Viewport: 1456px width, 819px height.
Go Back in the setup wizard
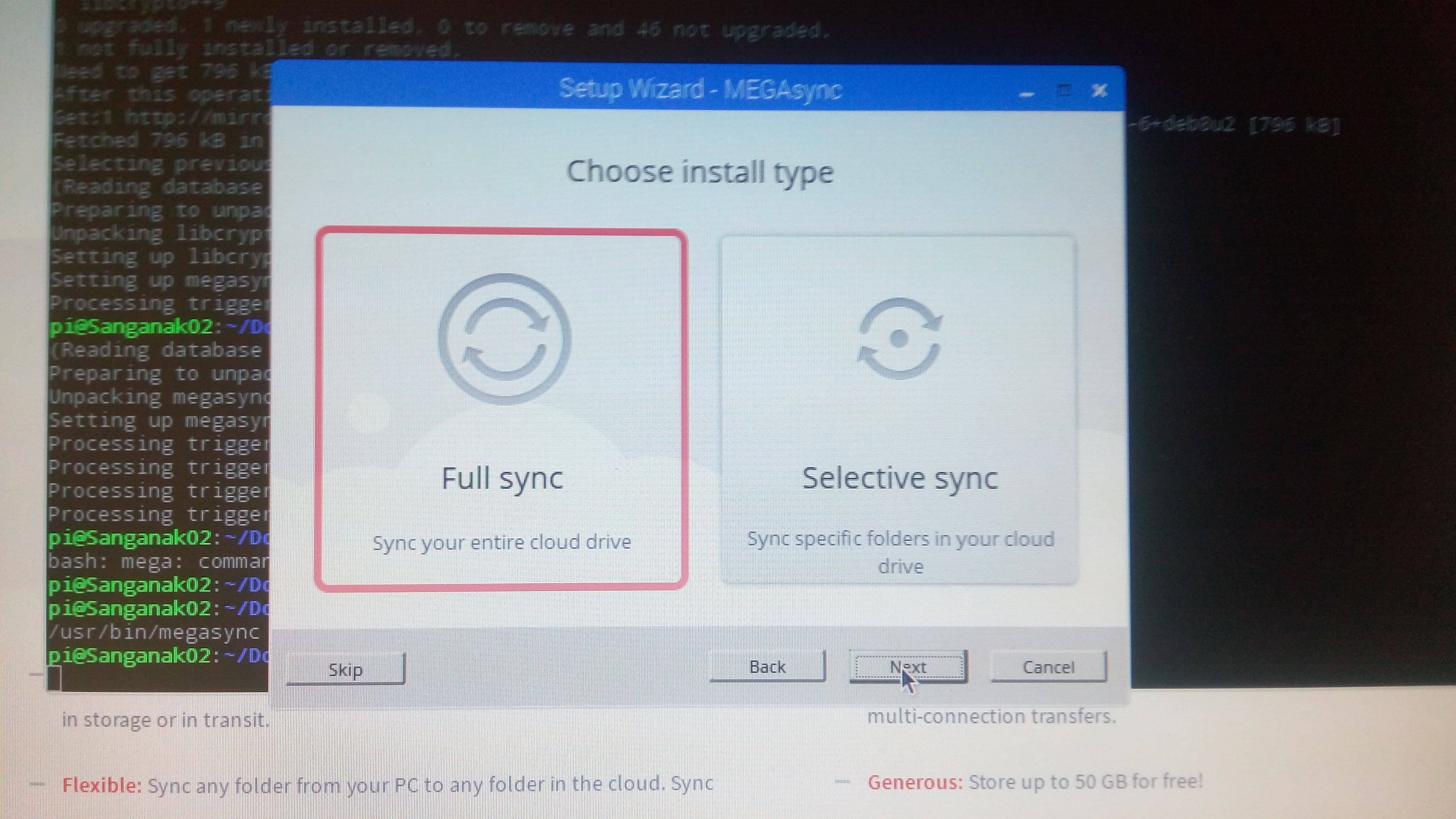pyautogui.click(x=767, y=667)
